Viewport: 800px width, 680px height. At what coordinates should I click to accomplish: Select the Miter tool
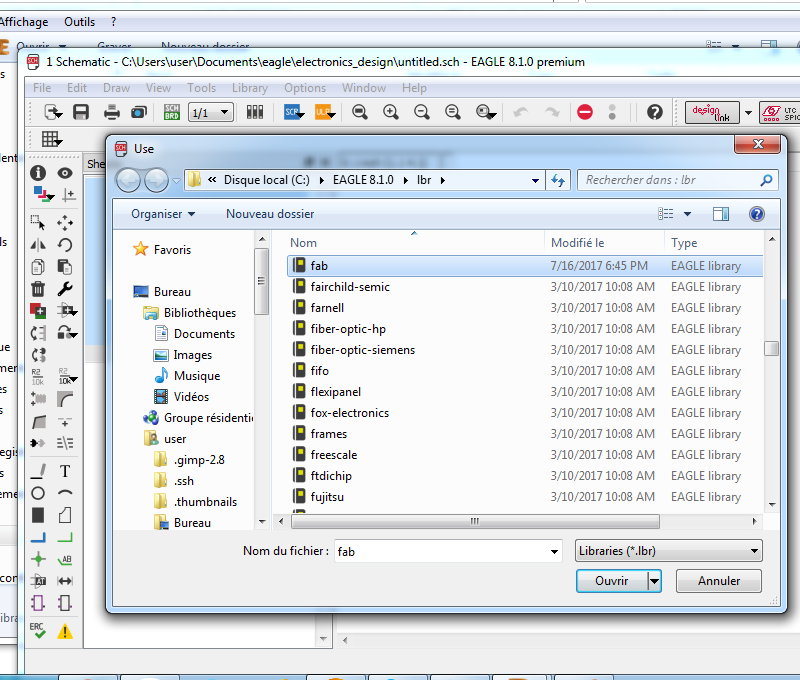coord(65,398)
